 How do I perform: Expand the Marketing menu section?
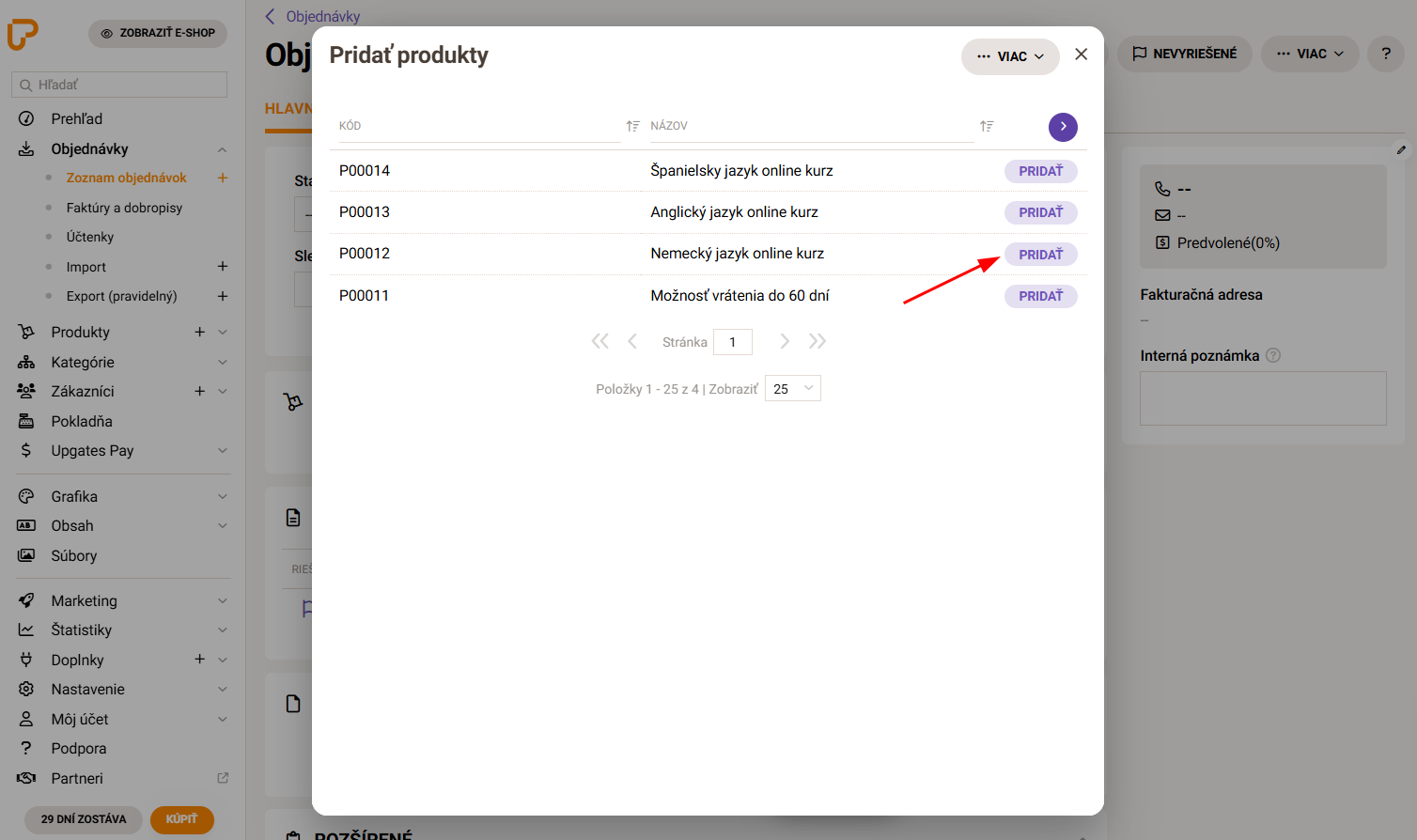[x=223, y=600]
